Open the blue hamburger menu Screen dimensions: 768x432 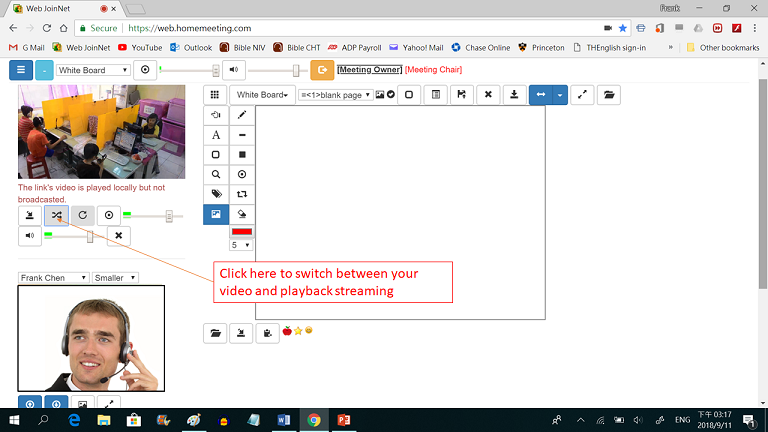pyautogui.click(x=20, y=70)
